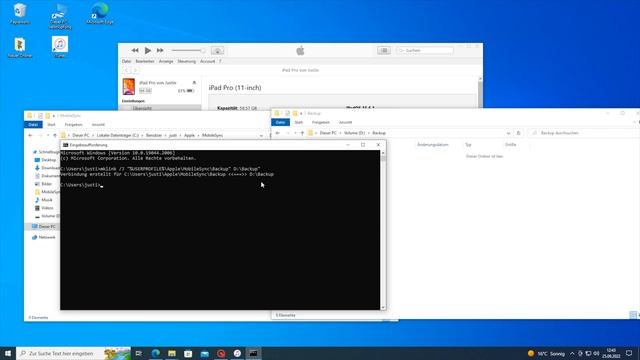The image size is (640, 360).
Task: Click Typ column header in Backup window
Action: (x=468, y=145)
